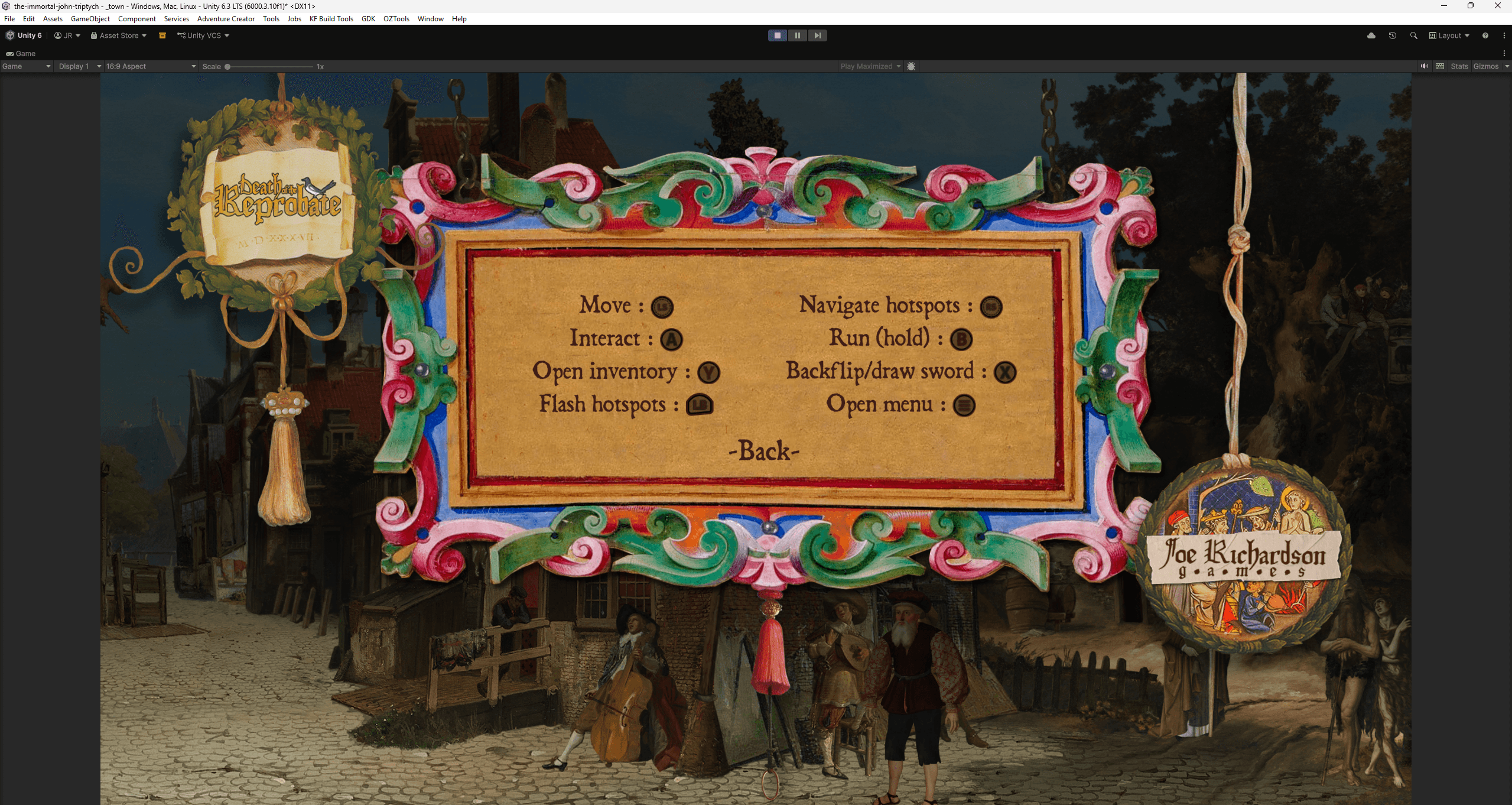Toggle the keyboard shortcuts icon in Game view
The height and width of the screenshot is (805, 1512).
pos(1440,66)
